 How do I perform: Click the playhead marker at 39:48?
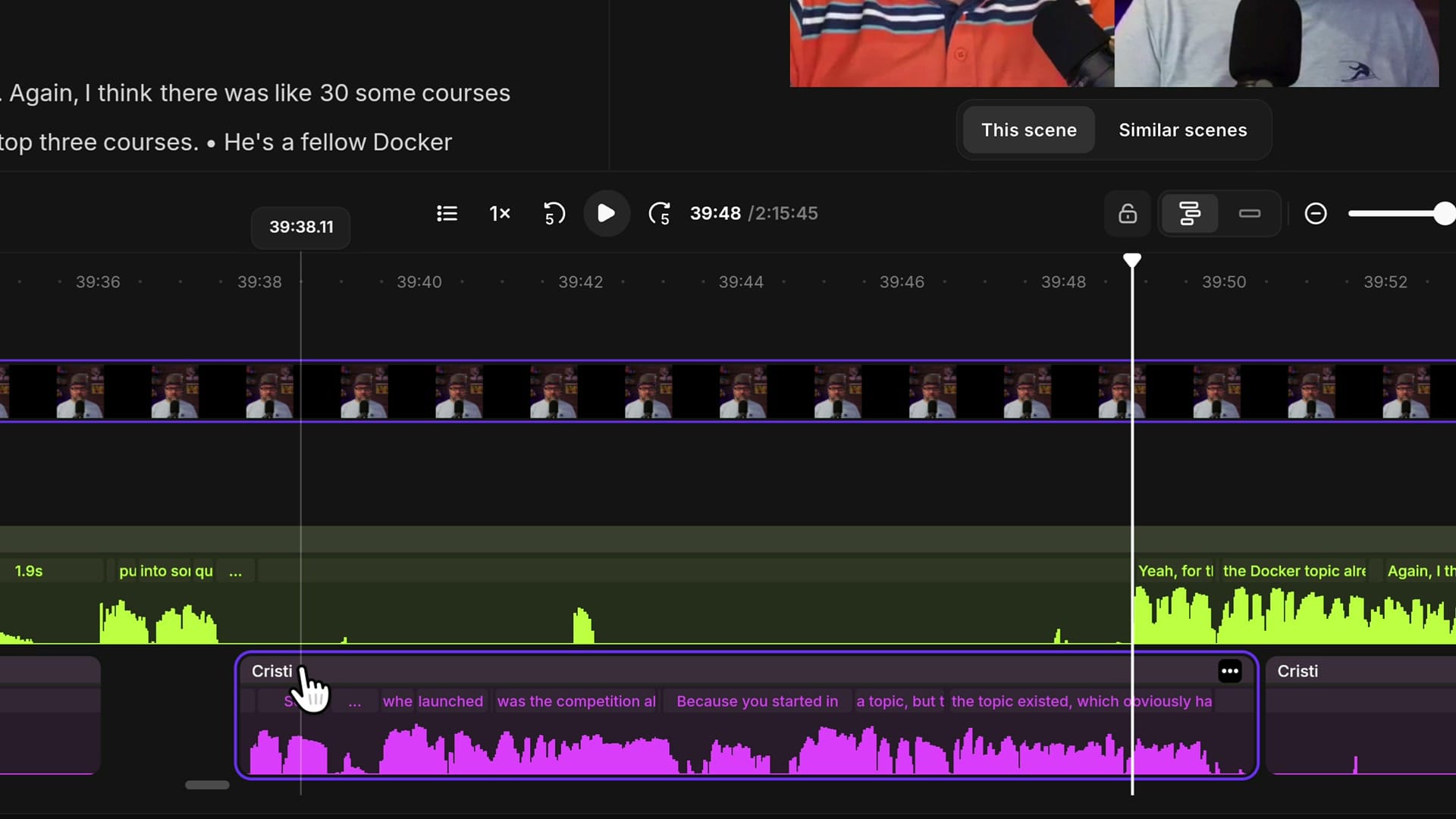(x=1132, y=260)
